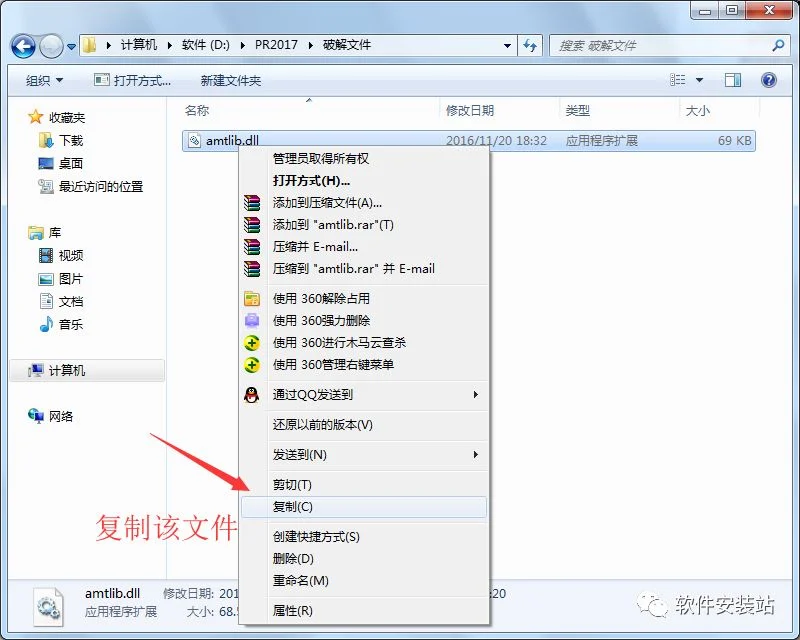Select PR2017 in the address breadcrumb
This screenshot has width=800, height=640.
[x=276, y=45]
